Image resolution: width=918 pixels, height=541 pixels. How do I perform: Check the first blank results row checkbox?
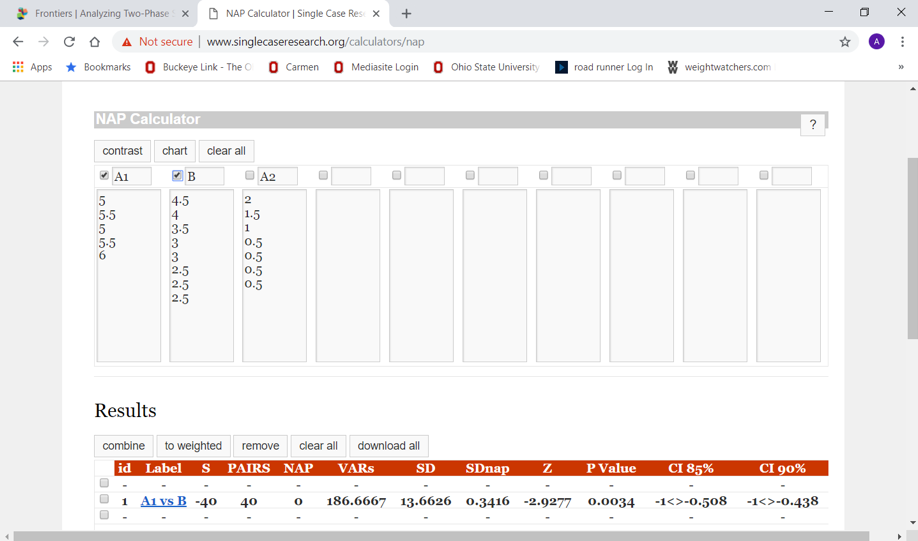104,483
